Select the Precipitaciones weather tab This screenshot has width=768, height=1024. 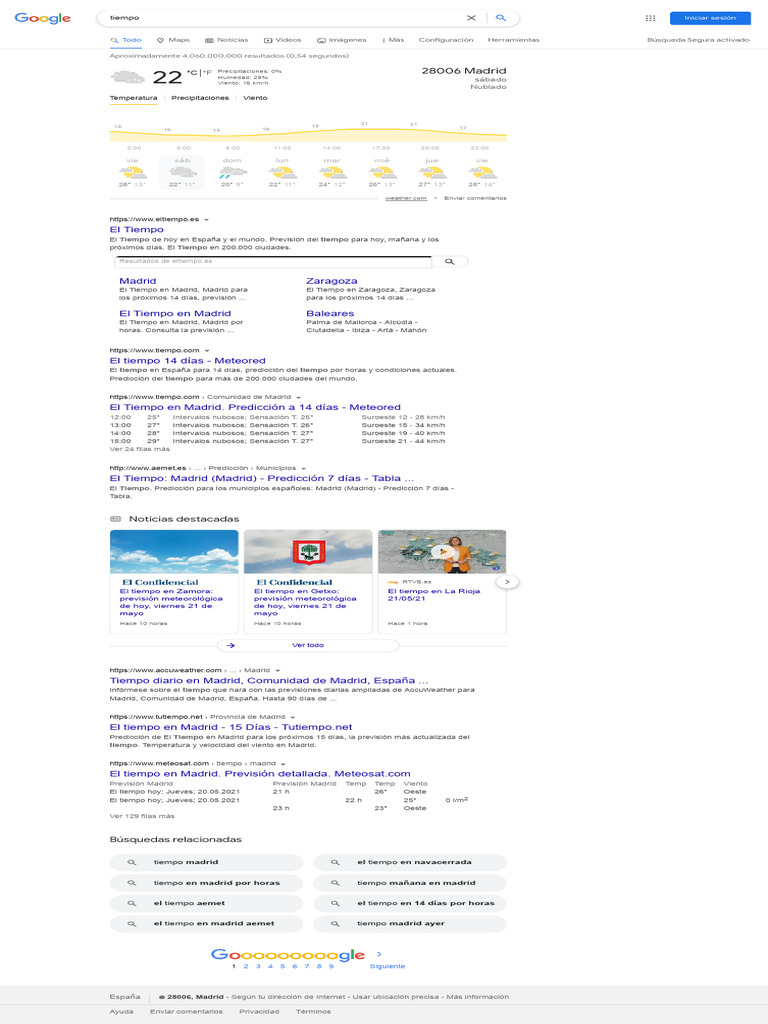pos(200,98)
